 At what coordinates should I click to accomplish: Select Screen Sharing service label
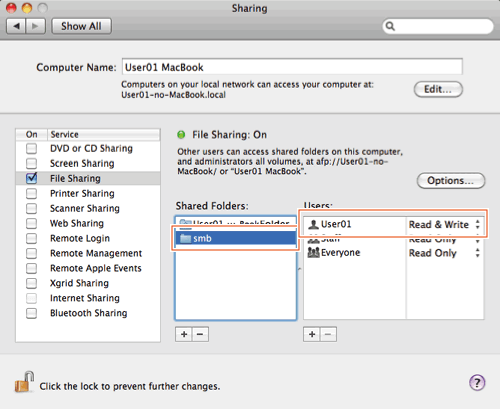tap(82, 163)
